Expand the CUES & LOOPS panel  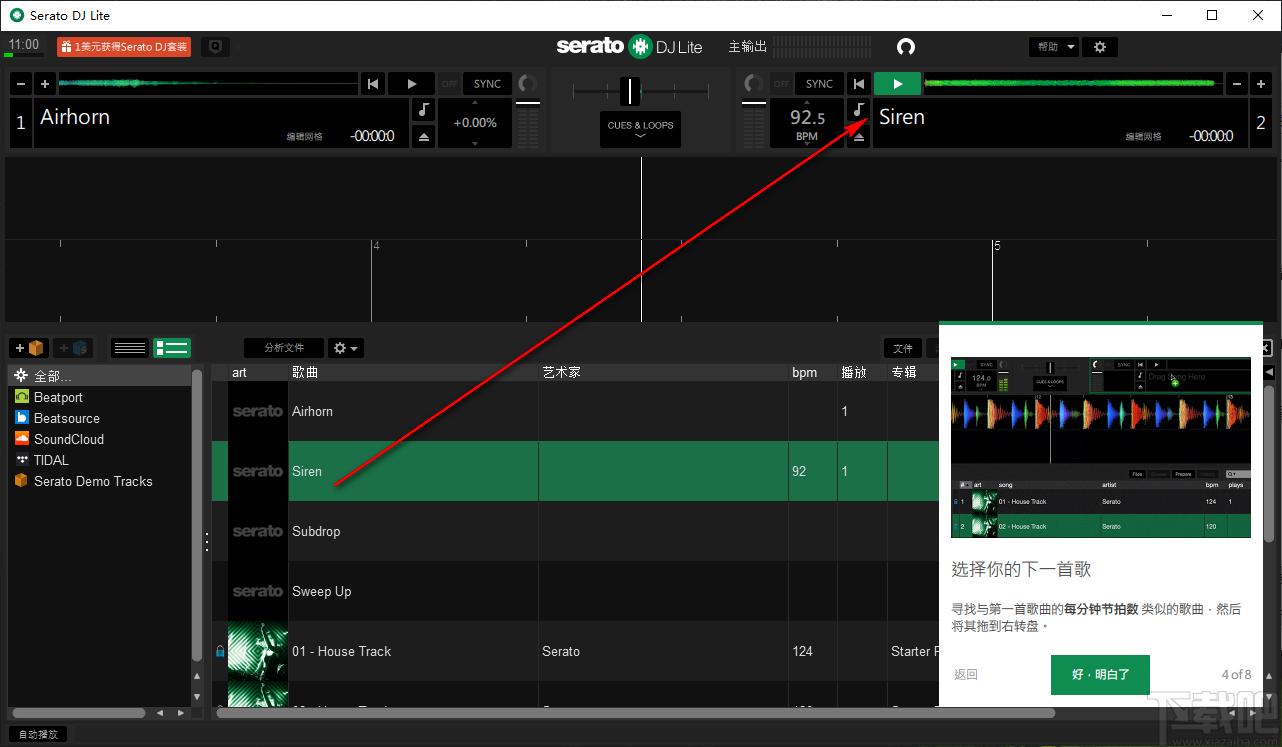point(640,129)
